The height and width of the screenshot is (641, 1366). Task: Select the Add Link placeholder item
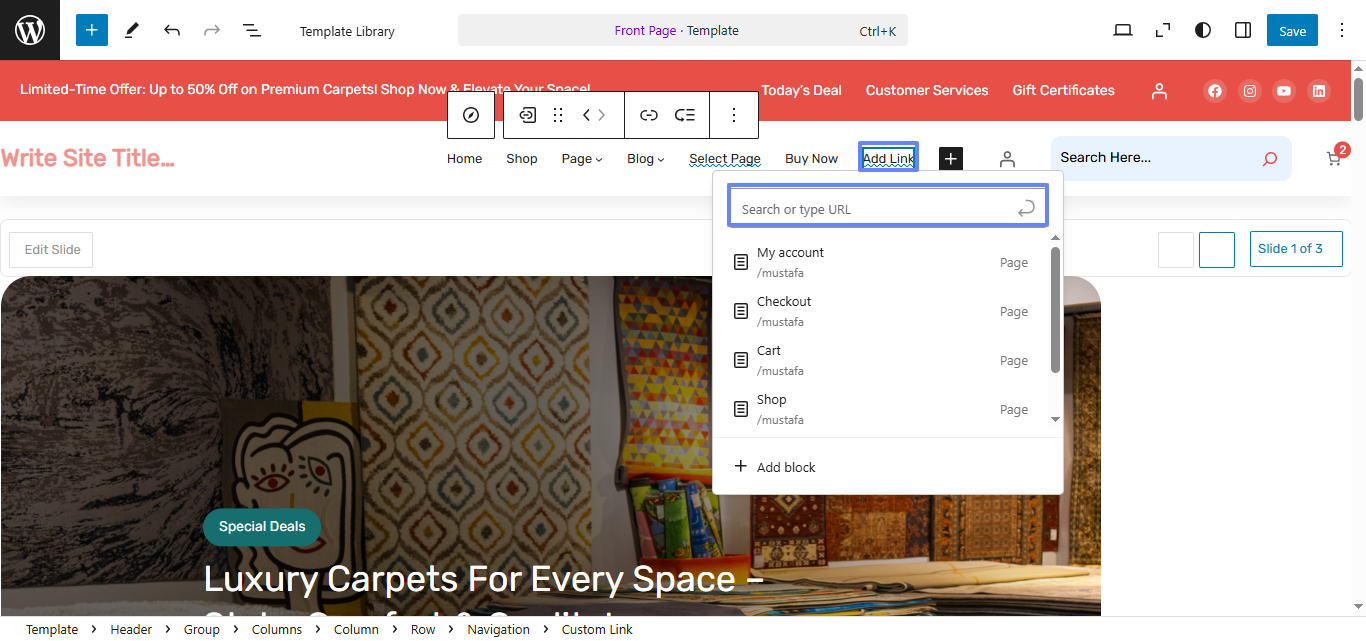(889, 158)
